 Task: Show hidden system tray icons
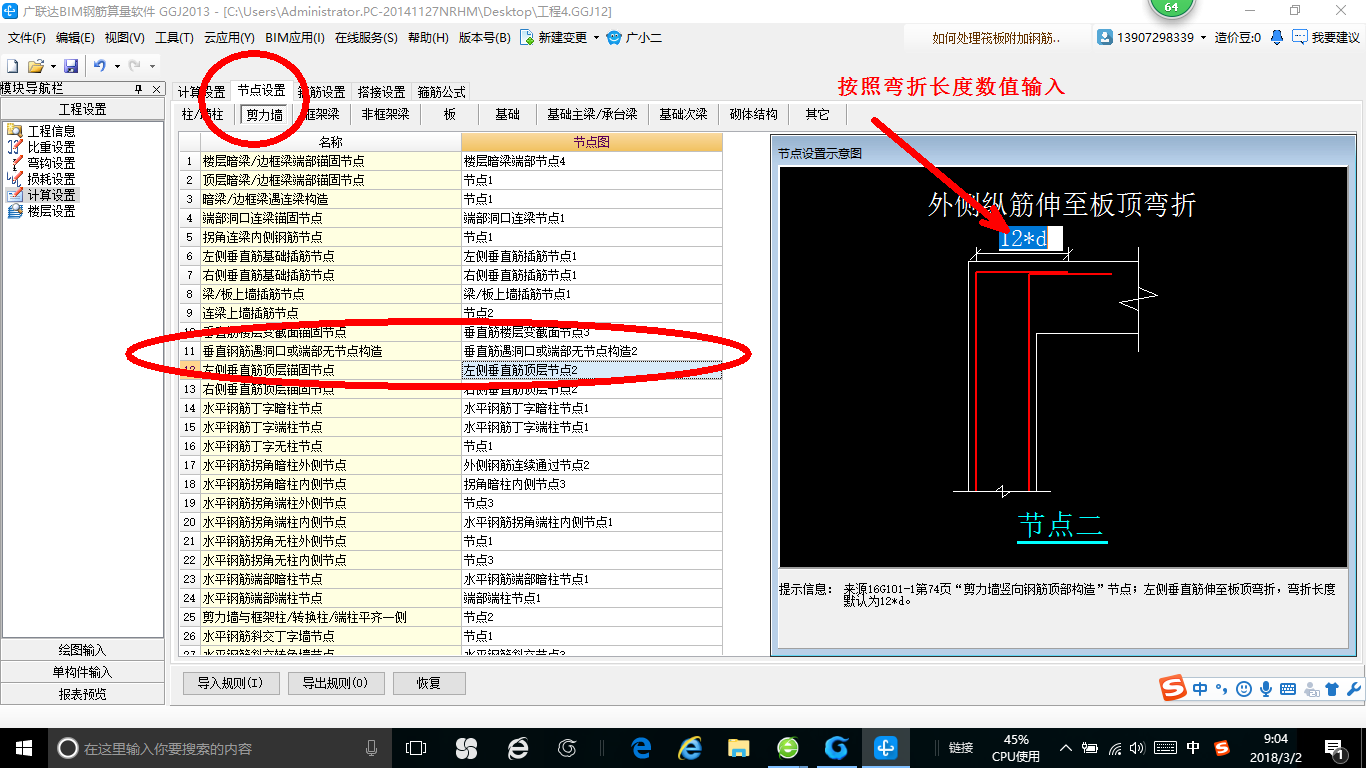[x=1066, y=748]
